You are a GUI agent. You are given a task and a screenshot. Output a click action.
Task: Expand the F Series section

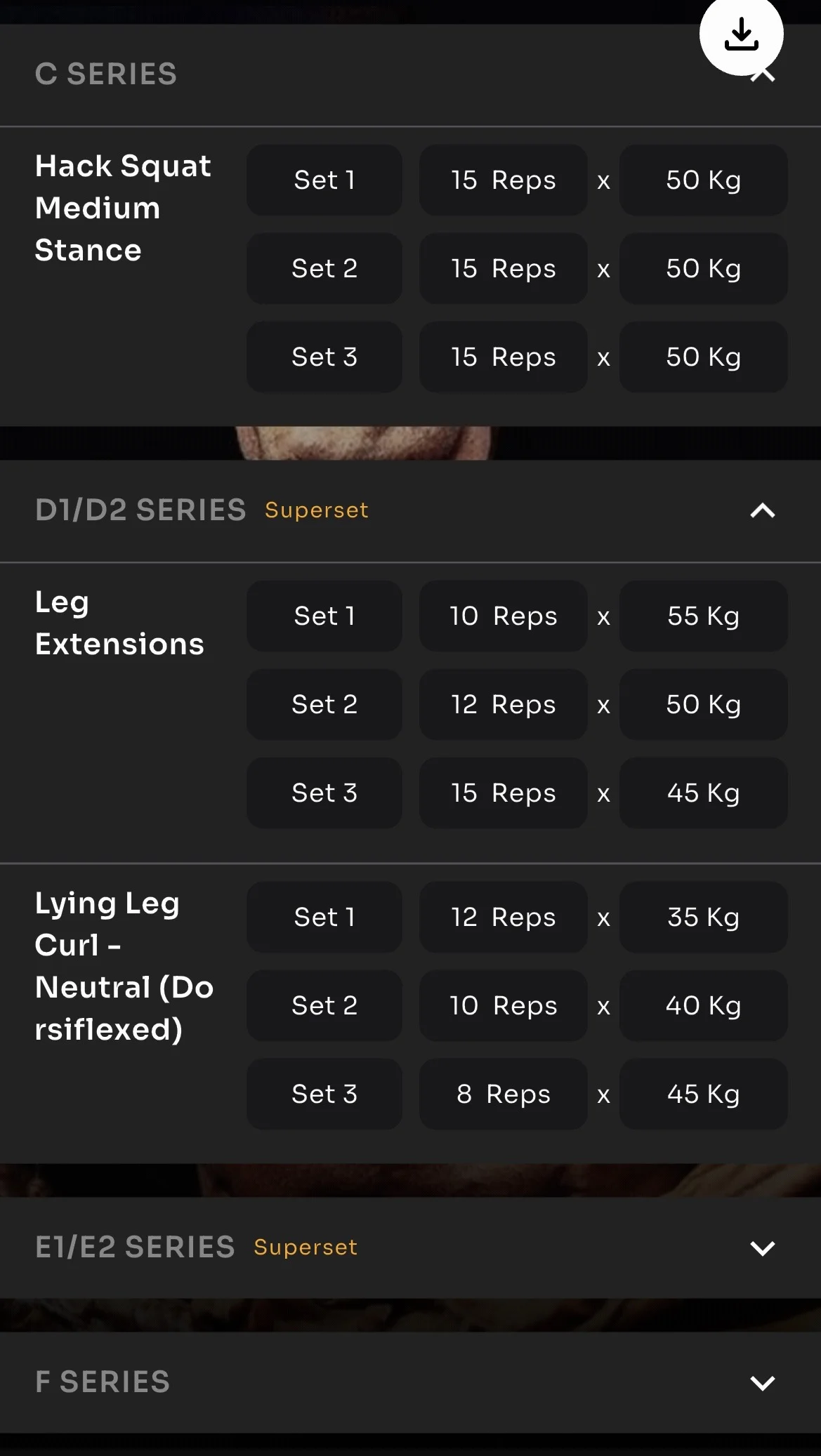[x=762, y=1382]
